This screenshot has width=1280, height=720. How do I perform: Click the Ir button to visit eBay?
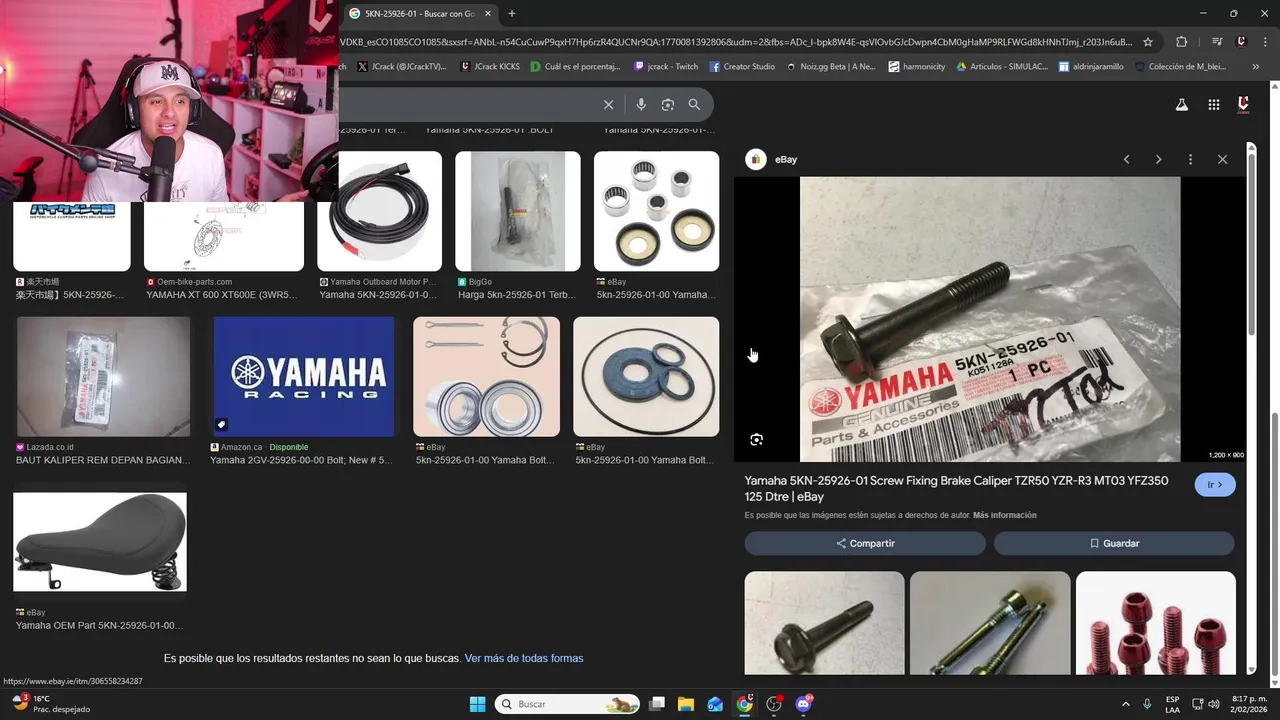(x=1215, y=485)
